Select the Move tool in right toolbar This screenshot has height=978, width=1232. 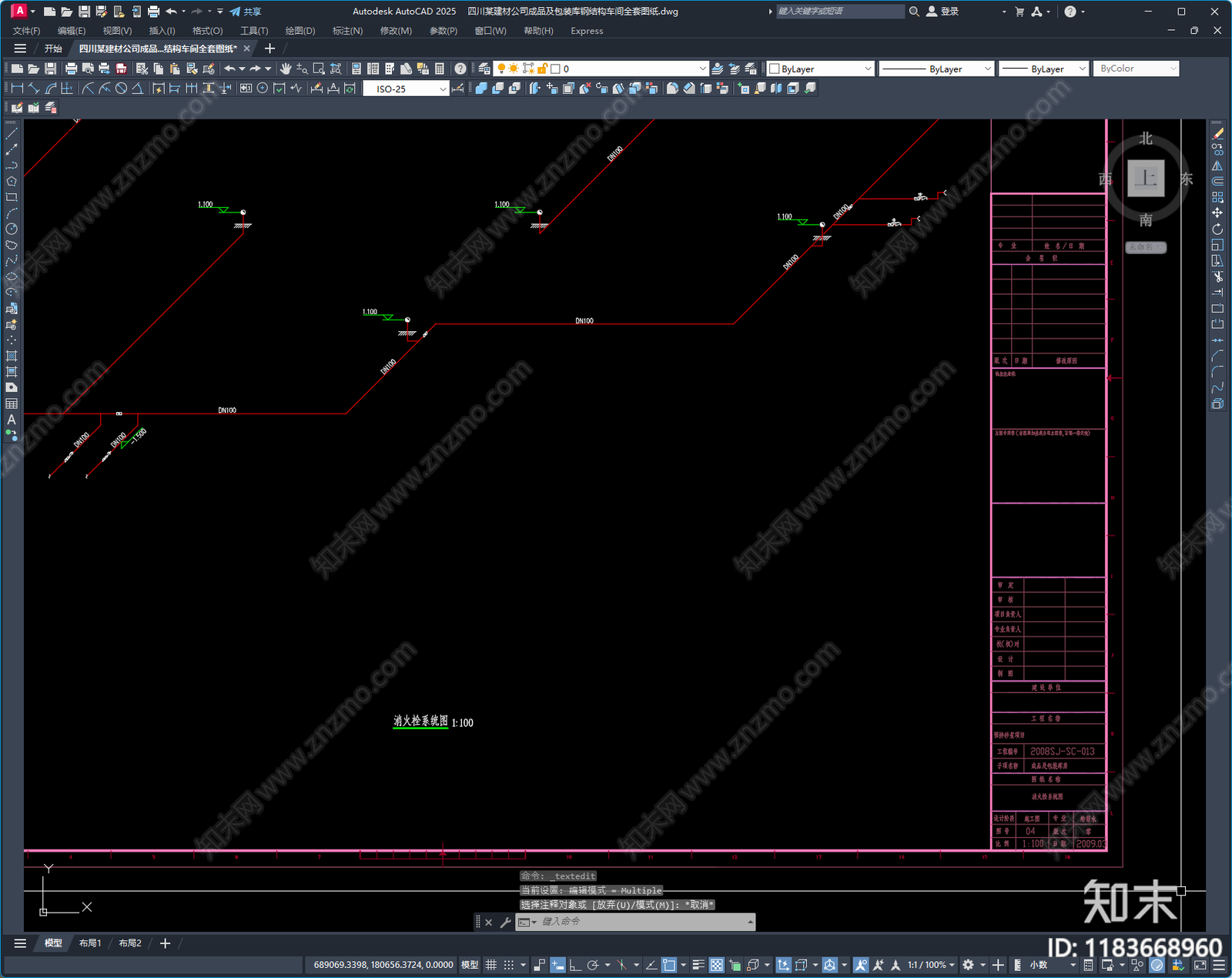coord(1217,213)
